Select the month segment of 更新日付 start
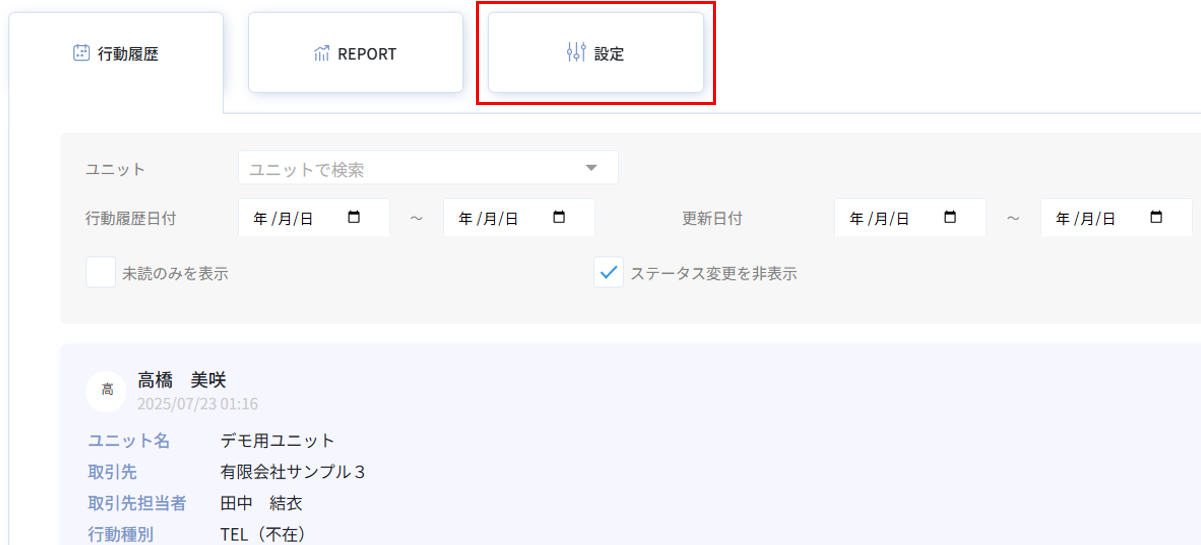This screenshot has width=1201, height=545. [x=877, y=218]
